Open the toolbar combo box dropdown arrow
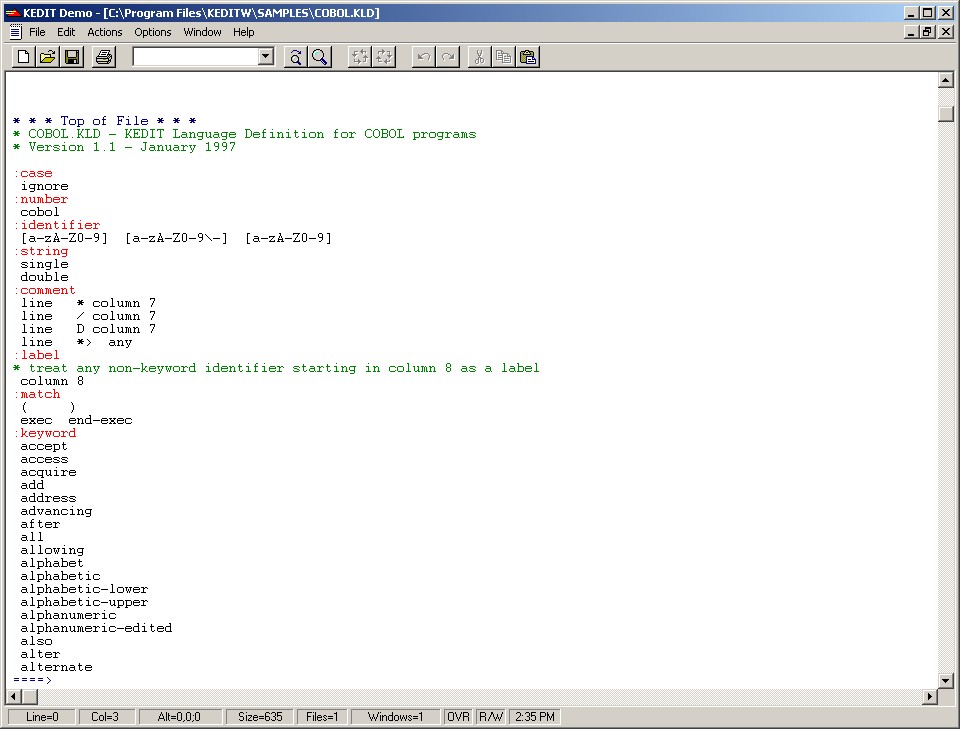This screenshot has width=960, height=729. pos(265,57)
